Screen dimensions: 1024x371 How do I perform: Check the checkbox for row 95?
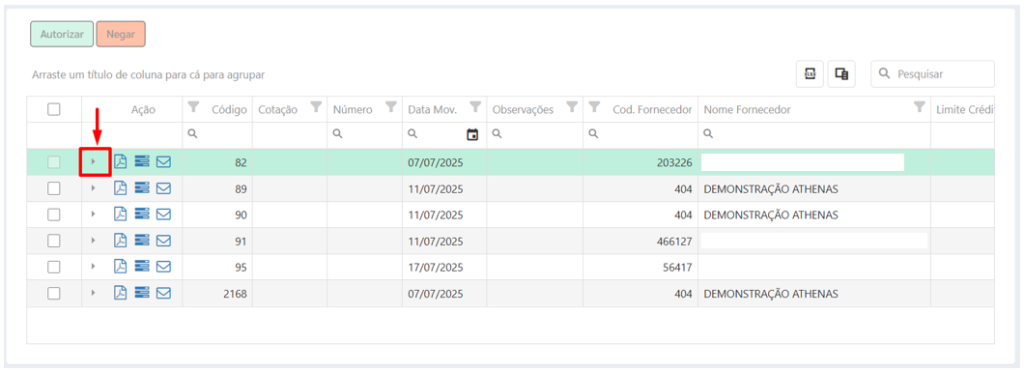click(54, 266)
